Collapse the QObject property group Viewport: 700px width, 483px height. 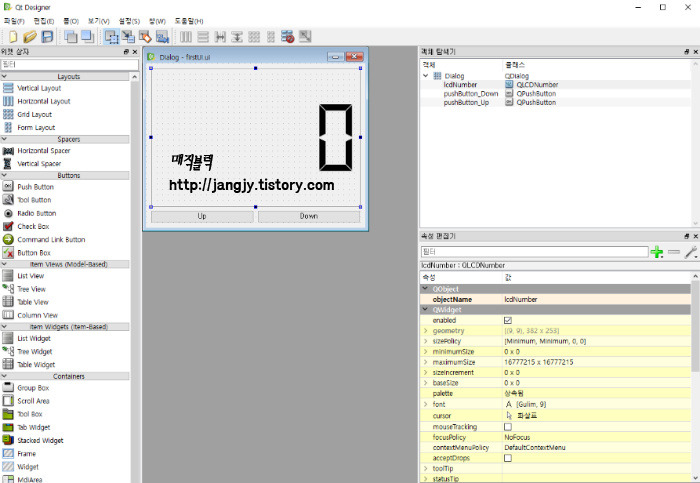coord(425,289)
